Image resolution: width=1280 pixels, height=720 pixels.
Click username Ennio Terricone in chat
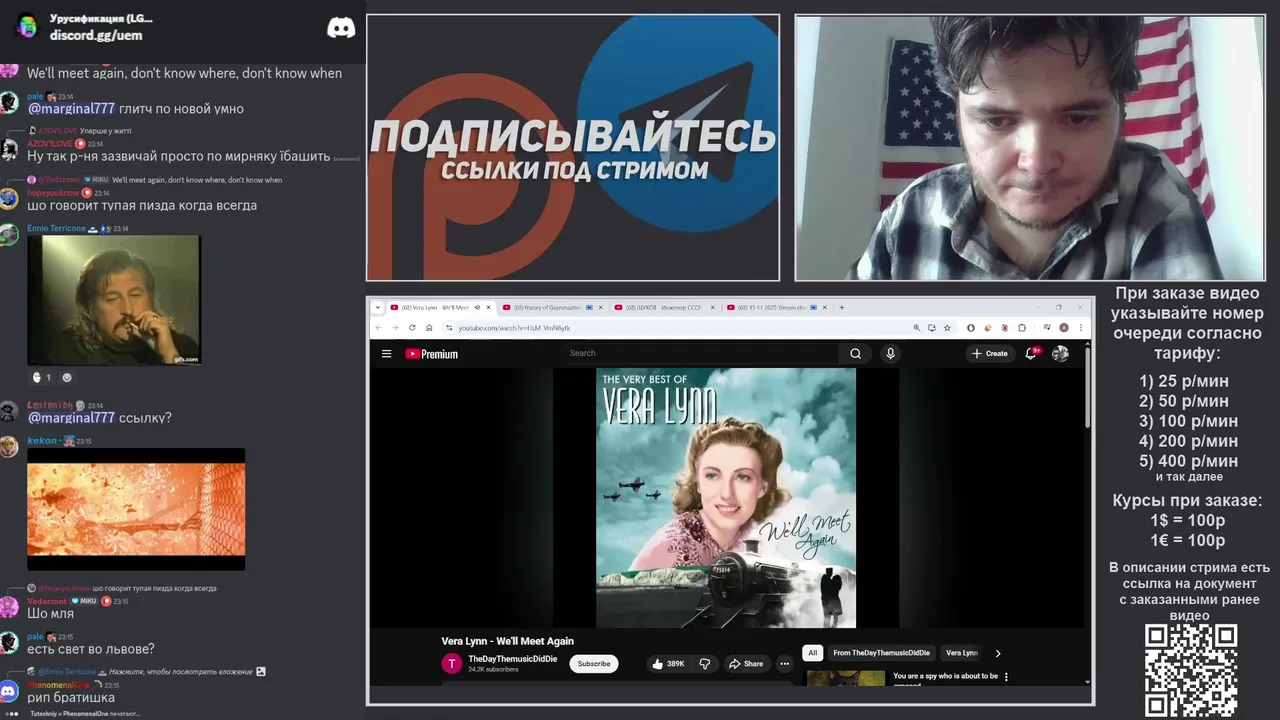click(56, 228)
